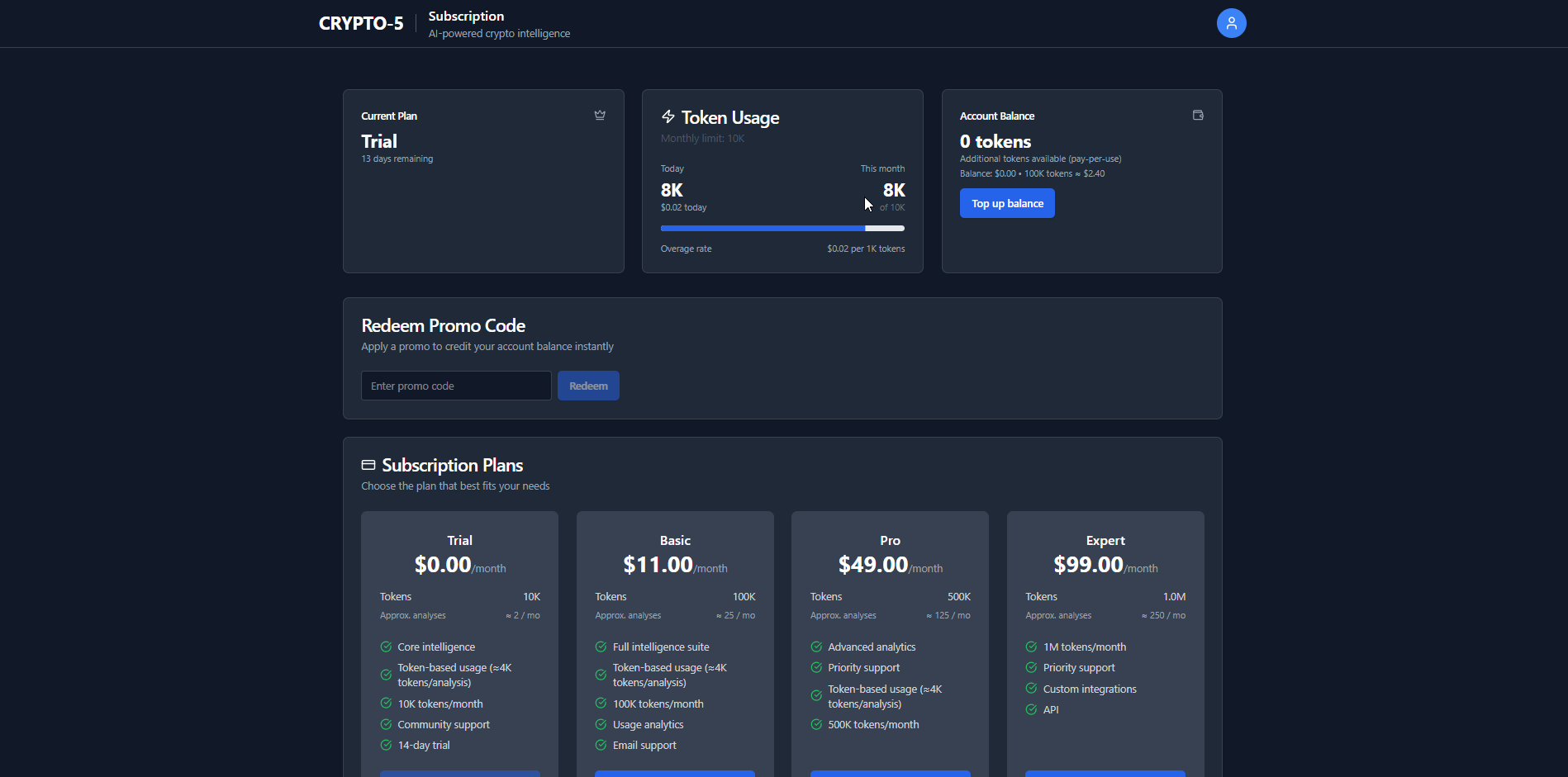
Task: Click the credit card Subscription Plans icon
Action: pyautogui.click(x=368, y=465)
